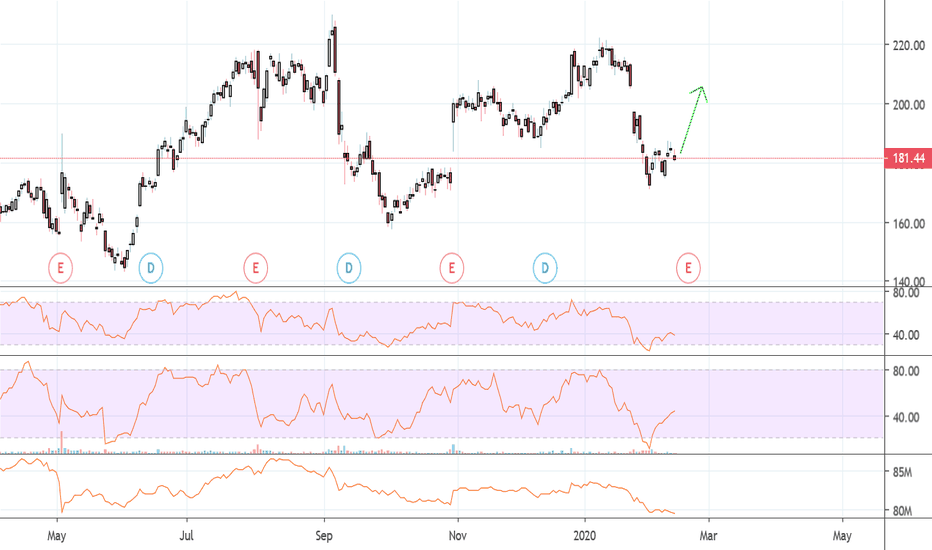Click the earnings E marker just before Mar

(x=688, y=268)
